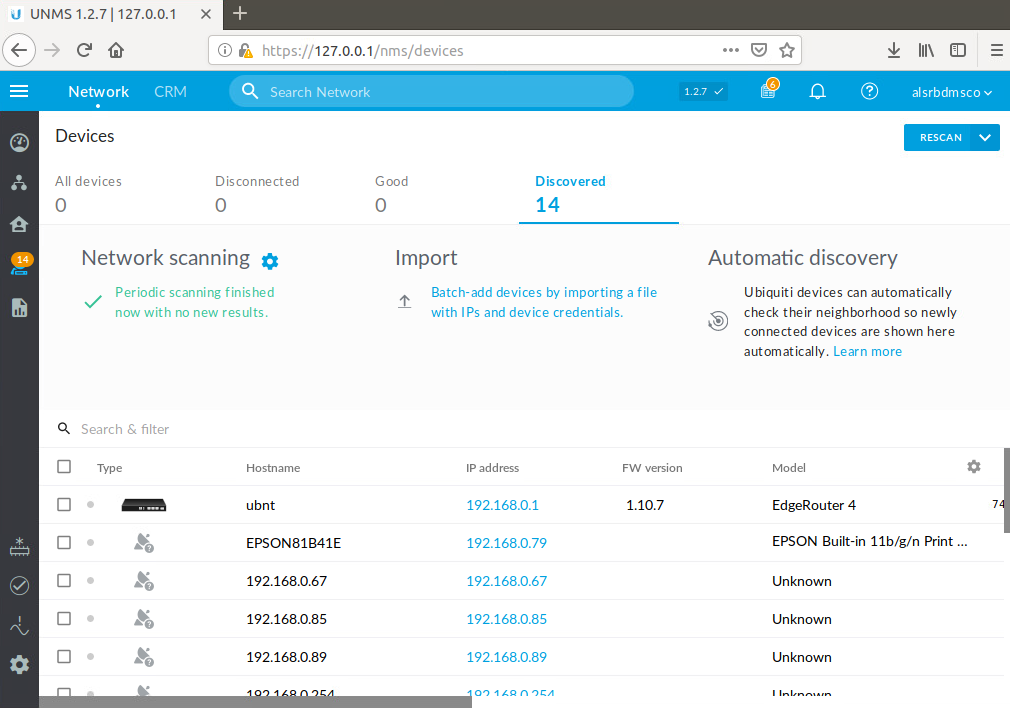This screenshot has height=708, width=1010.
Task: Open the settings gear in sidebar
Action: tap(19, 664)
